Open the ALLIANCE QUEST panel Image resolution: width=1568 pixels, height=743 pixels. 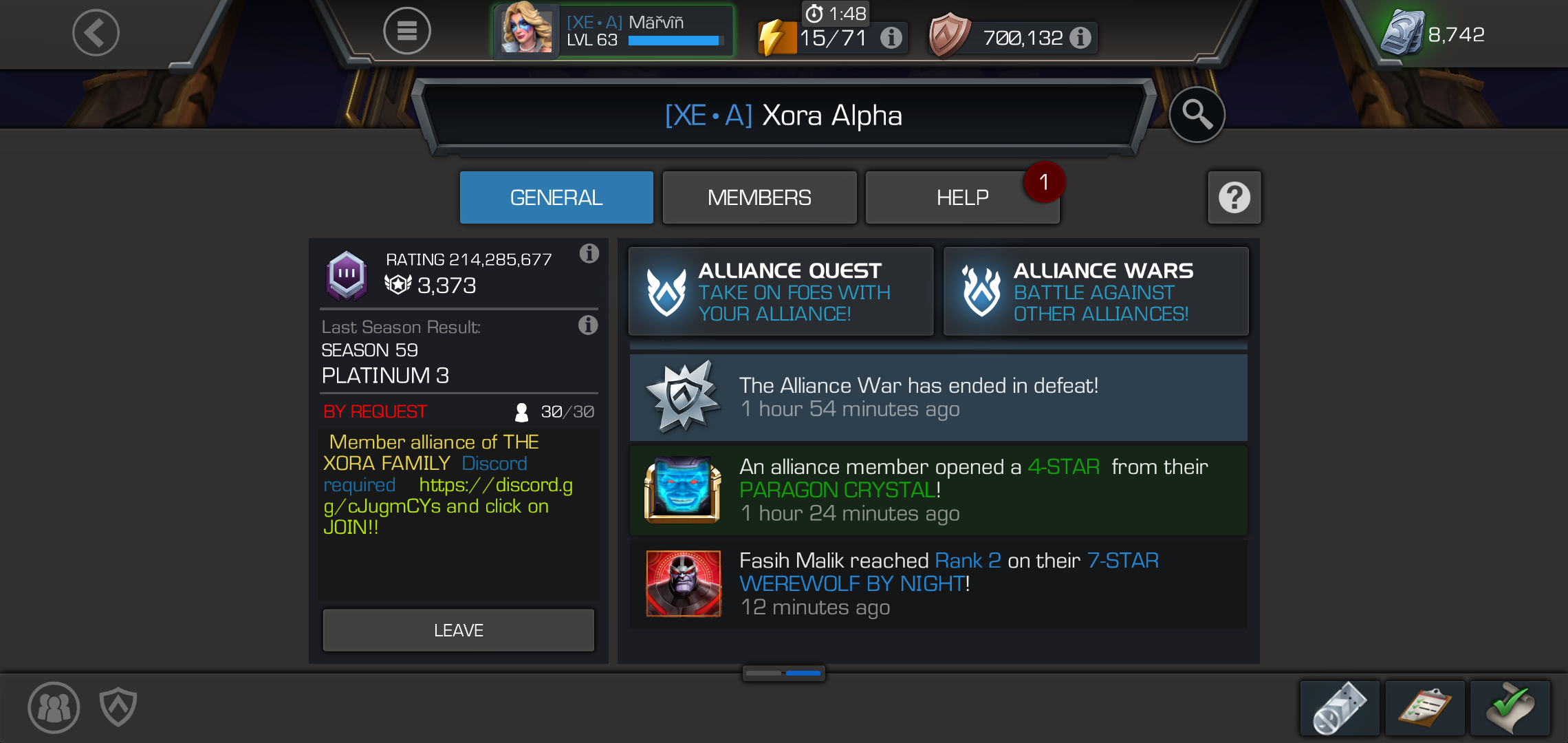(781, 292)
